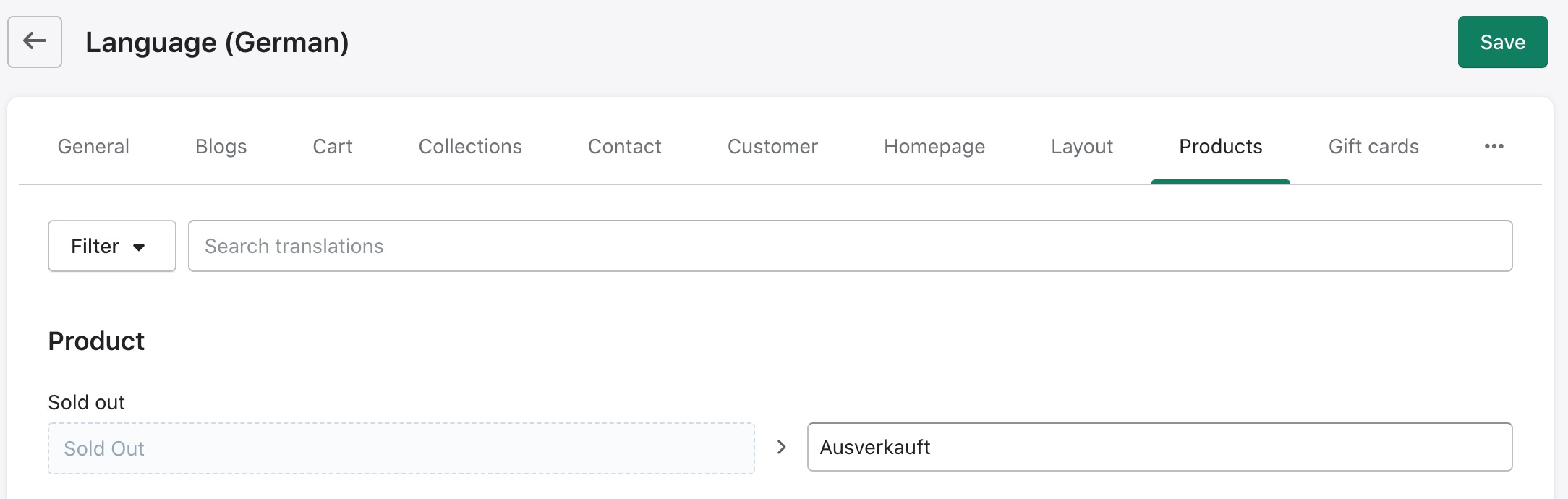Image resolution: width=1568 pixels, height=499 pixels.
Task: Click the Language (German) page title
Action: 217,43
